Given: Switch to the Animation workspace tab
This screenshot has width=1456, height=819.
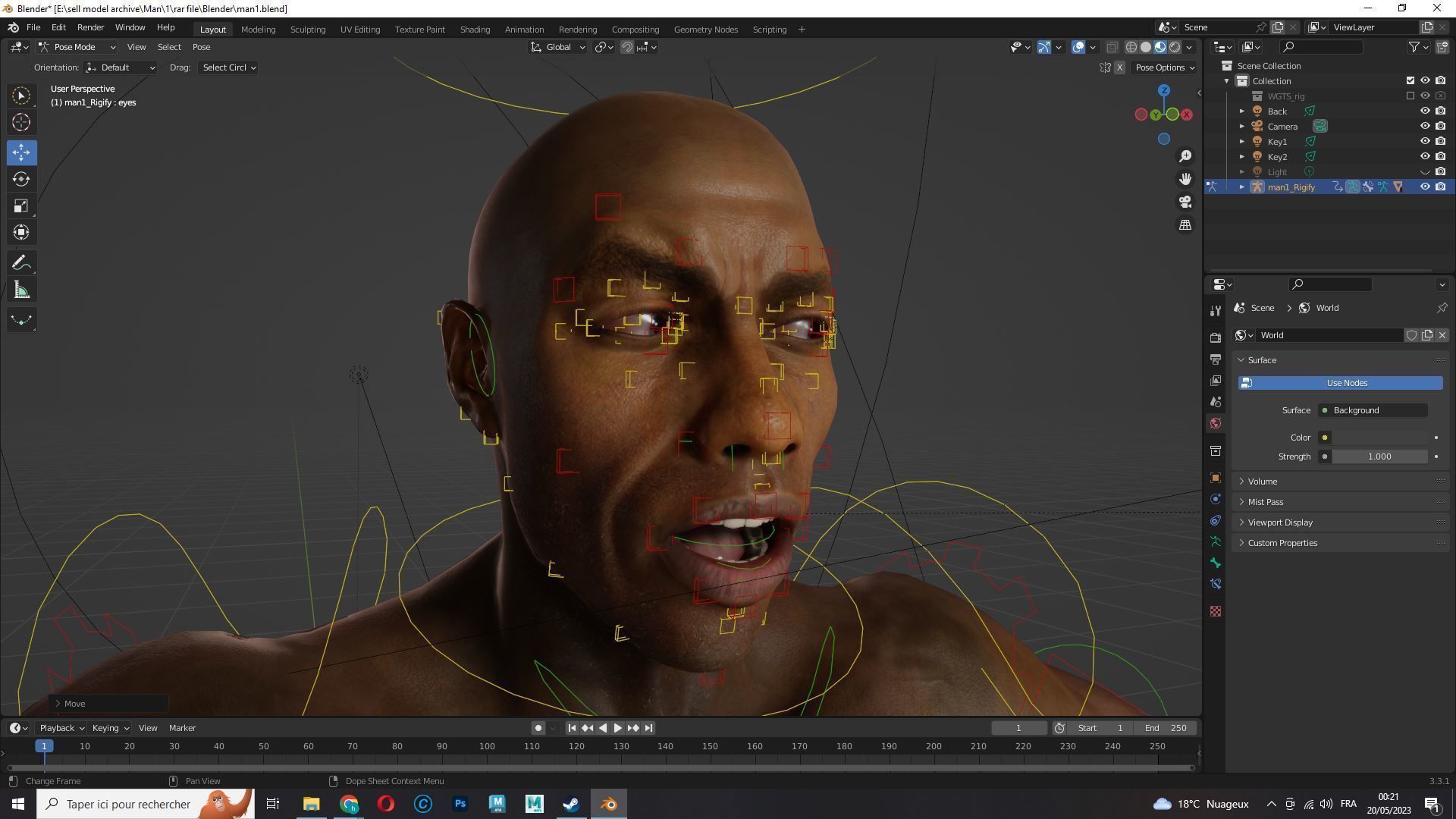Looking at the screenshot, I should 524,30.
